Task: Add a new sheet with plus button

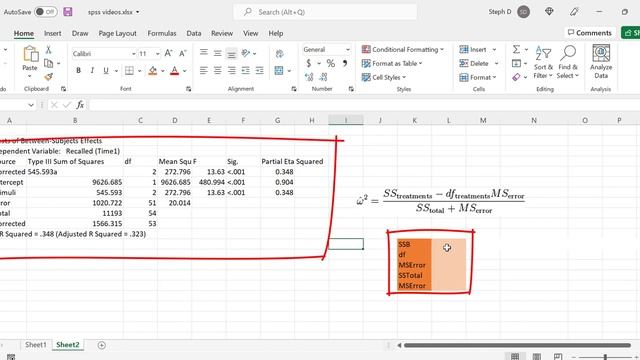Action: coord(102,345)
